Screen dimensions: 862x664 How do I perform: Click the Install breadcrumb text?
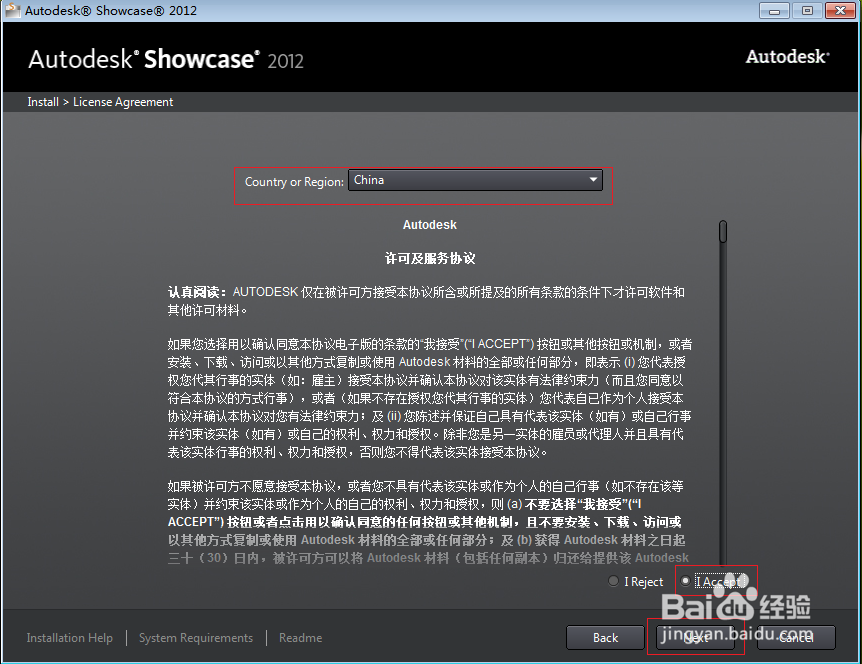43,102
